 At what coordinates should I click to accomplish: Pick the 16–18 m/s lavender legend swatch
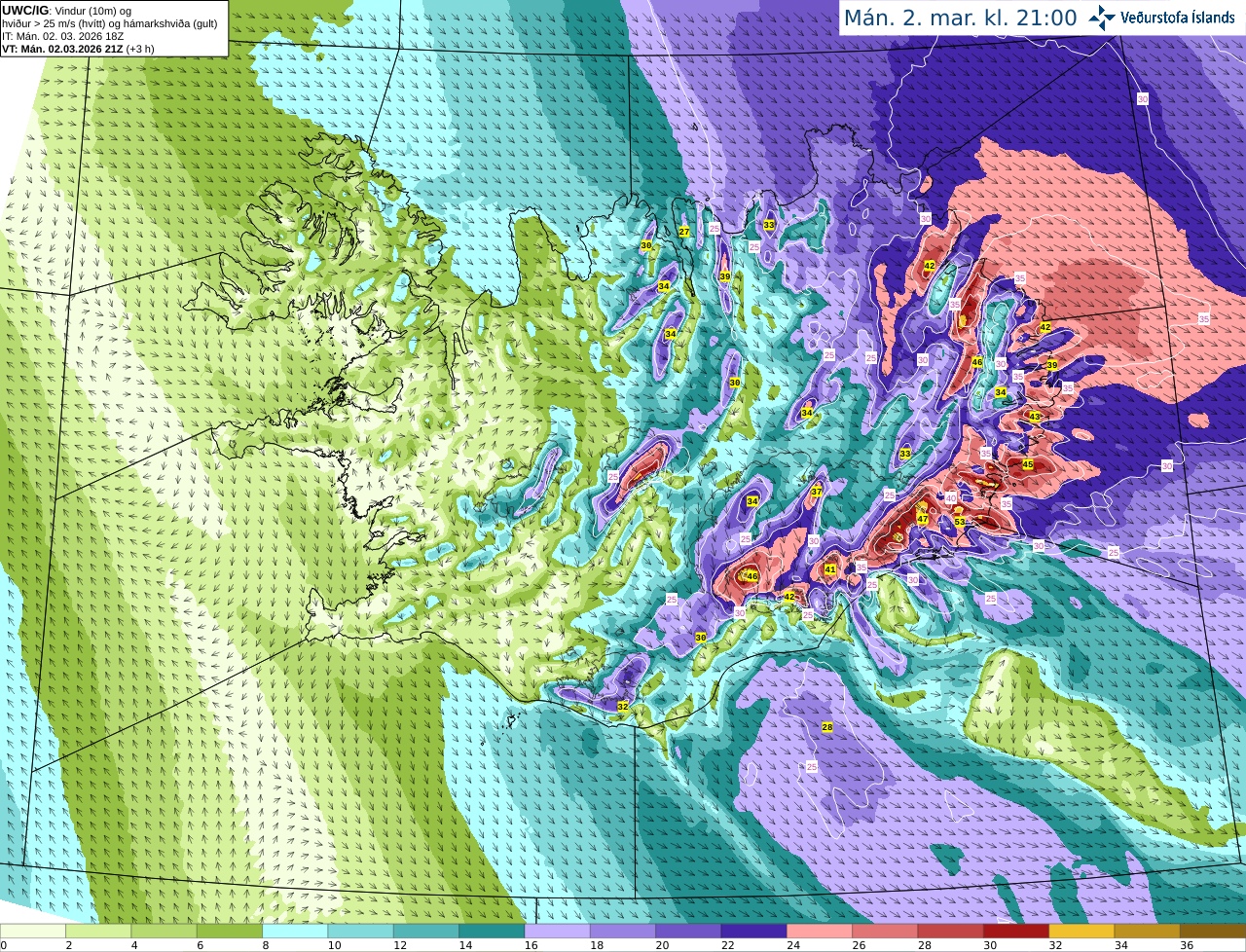(x=557, y=931)
